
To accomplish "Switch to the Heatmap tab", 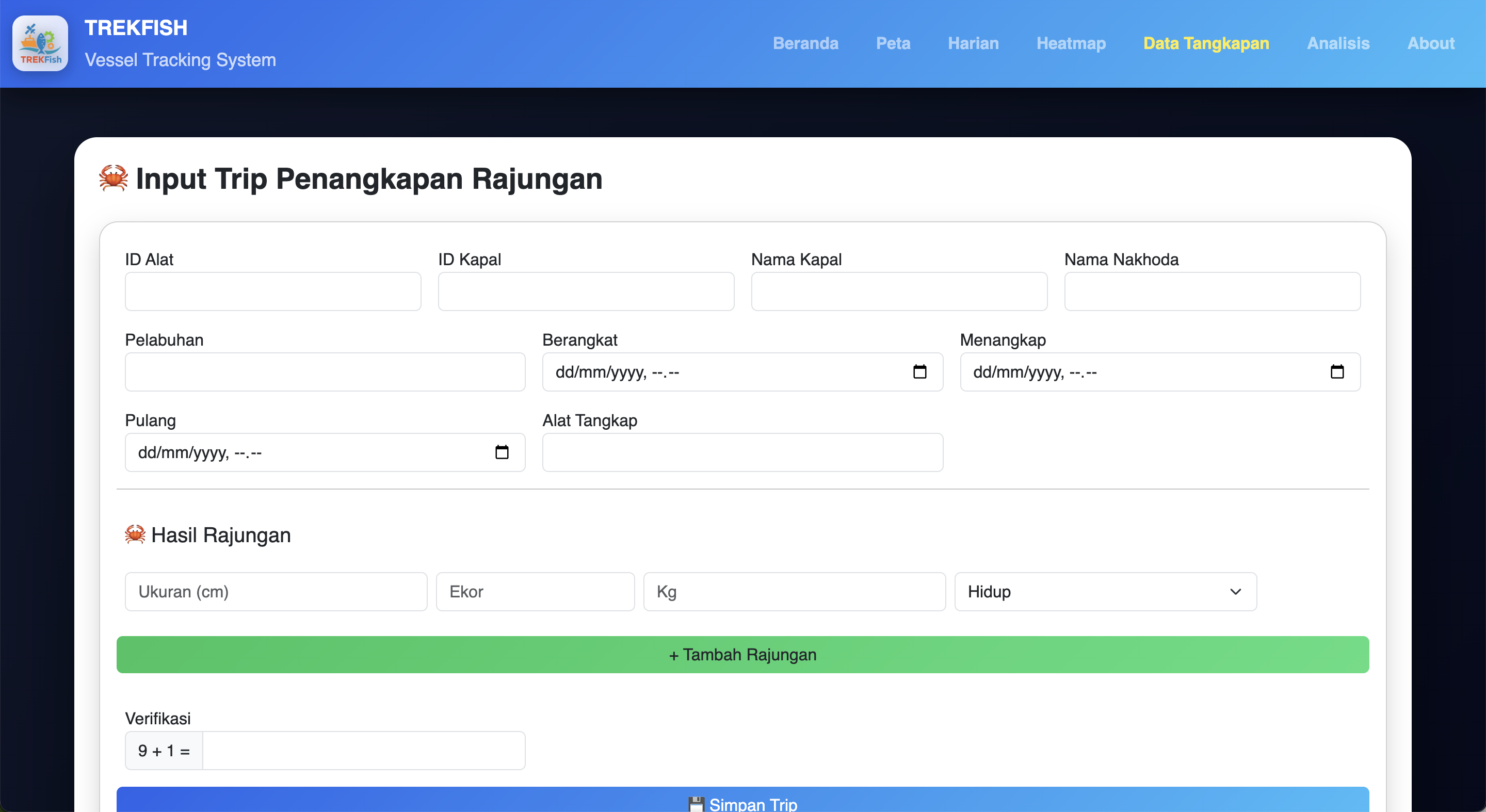I will (x=1071, y=43).
